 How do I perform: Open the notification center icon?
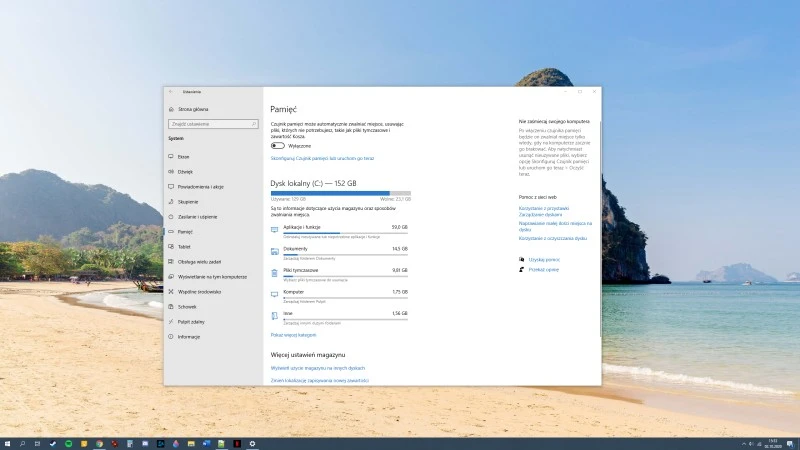790,444
